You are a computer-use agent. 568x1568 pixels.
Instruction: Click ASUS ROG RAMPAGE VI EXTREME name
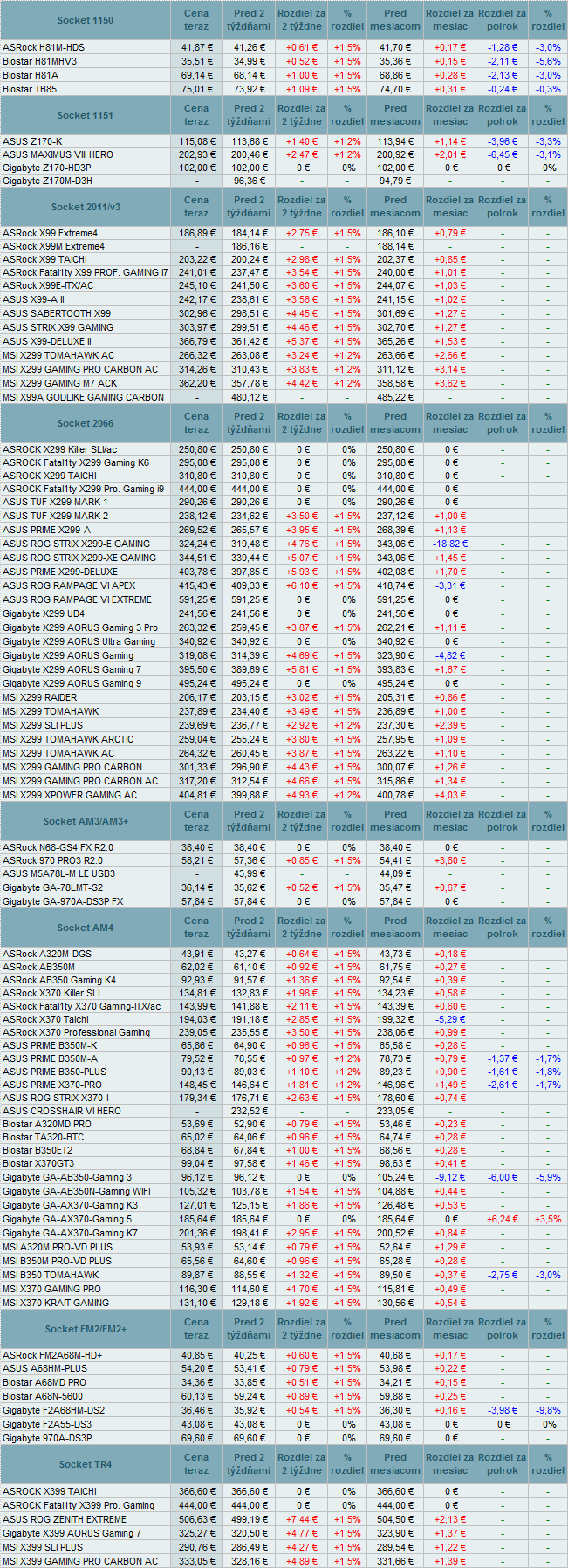(77, 599)
